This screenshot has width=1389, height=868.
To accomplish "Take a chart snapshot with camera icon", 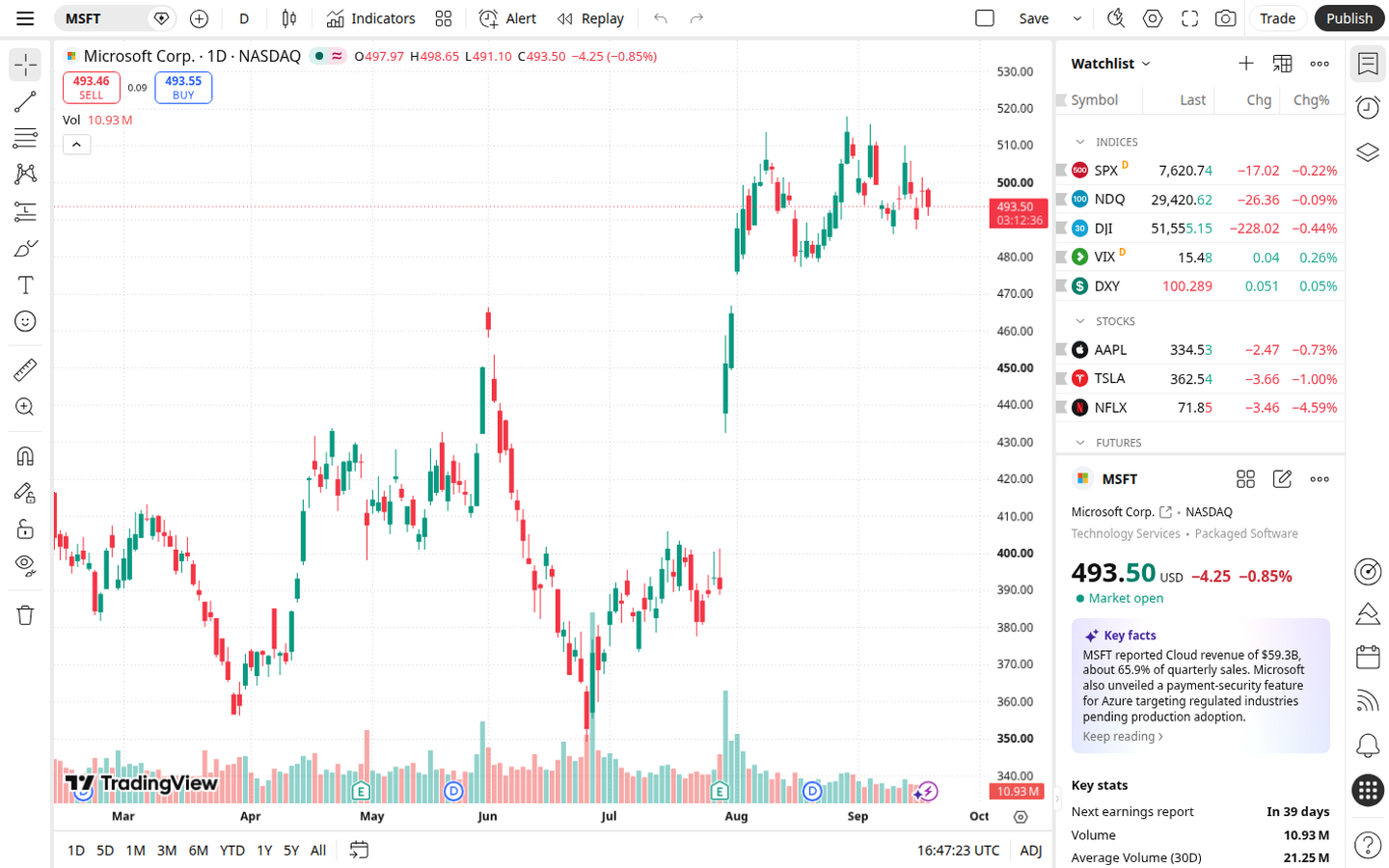I will tap(1226, 18).
